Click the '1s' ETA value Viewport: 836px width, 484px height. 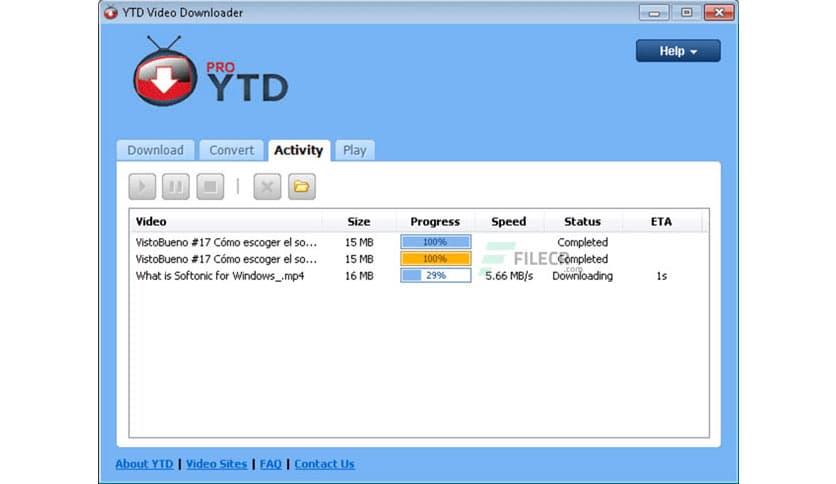click(661, 276)
